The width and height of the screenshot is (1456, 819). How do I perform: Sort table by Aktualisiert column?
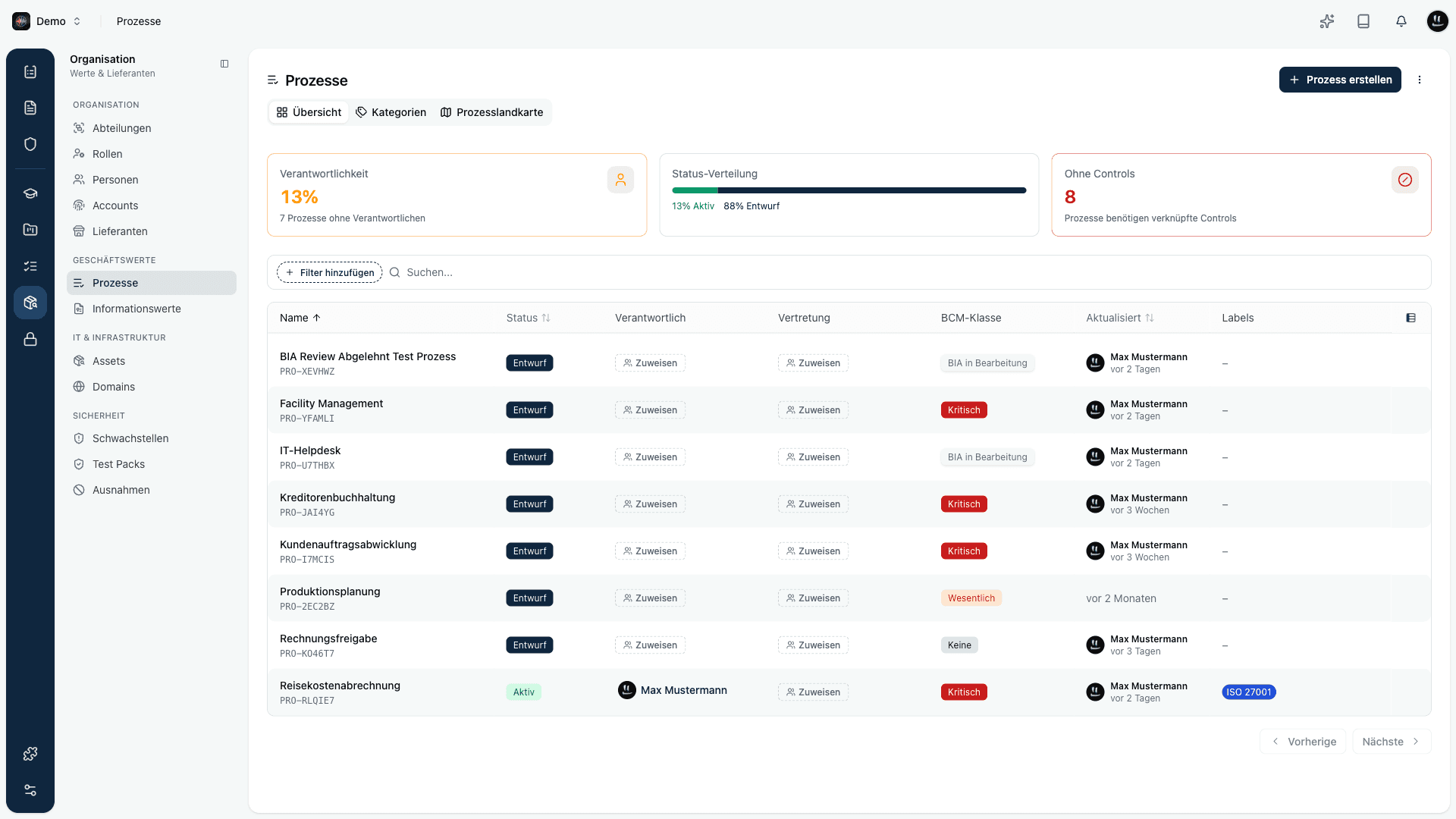click(x=1120, y=318)
